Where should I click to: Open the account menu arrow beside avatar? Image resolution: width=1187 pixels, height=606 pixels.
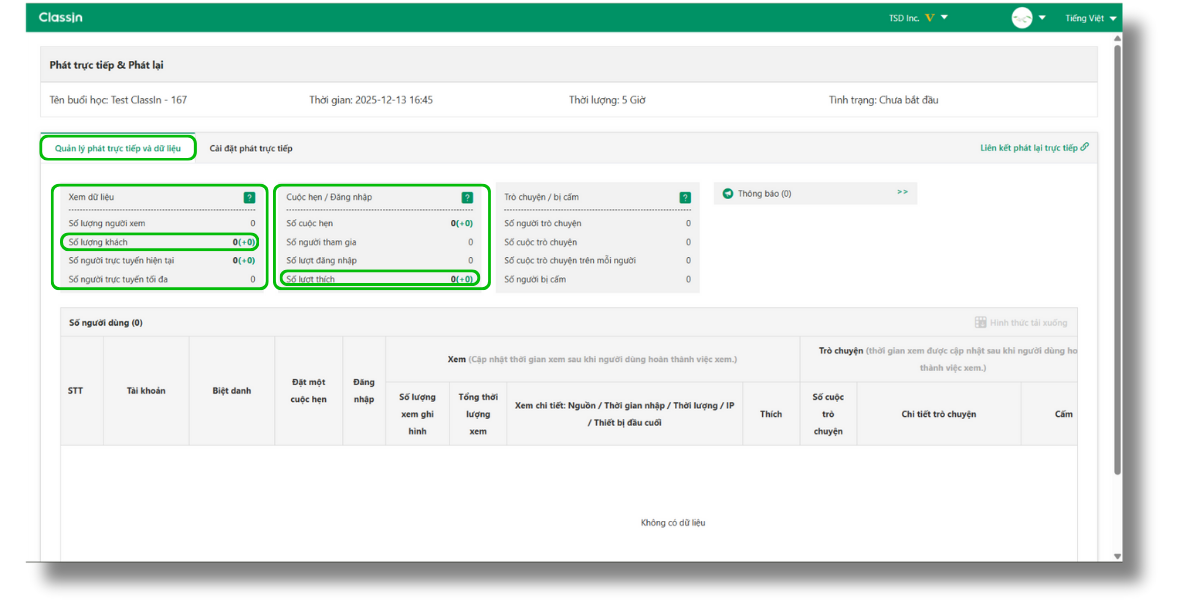(x=1042, y=18)
